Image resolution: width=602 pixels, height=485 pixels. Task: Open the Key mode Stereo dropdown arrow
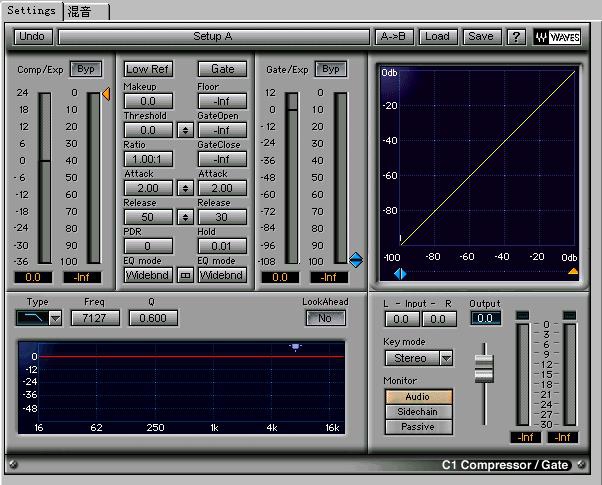pyautogui.click(x=446, y=358)
